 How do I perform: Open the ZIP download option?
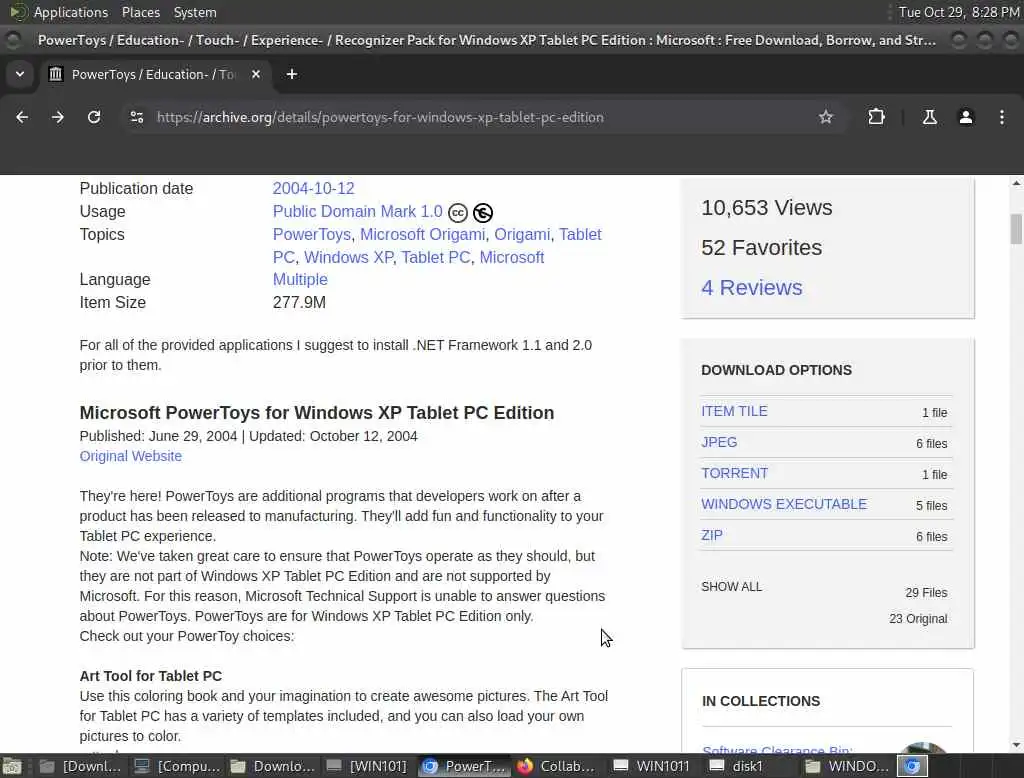point(712,535)
